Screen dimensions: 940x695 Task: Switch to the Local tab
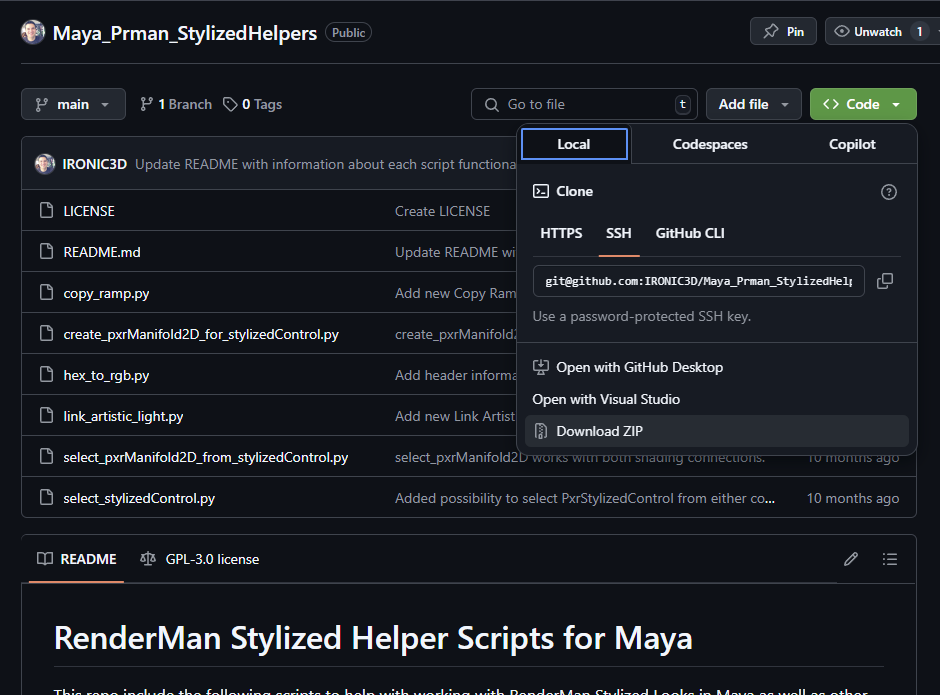click(x=574, y=144)
